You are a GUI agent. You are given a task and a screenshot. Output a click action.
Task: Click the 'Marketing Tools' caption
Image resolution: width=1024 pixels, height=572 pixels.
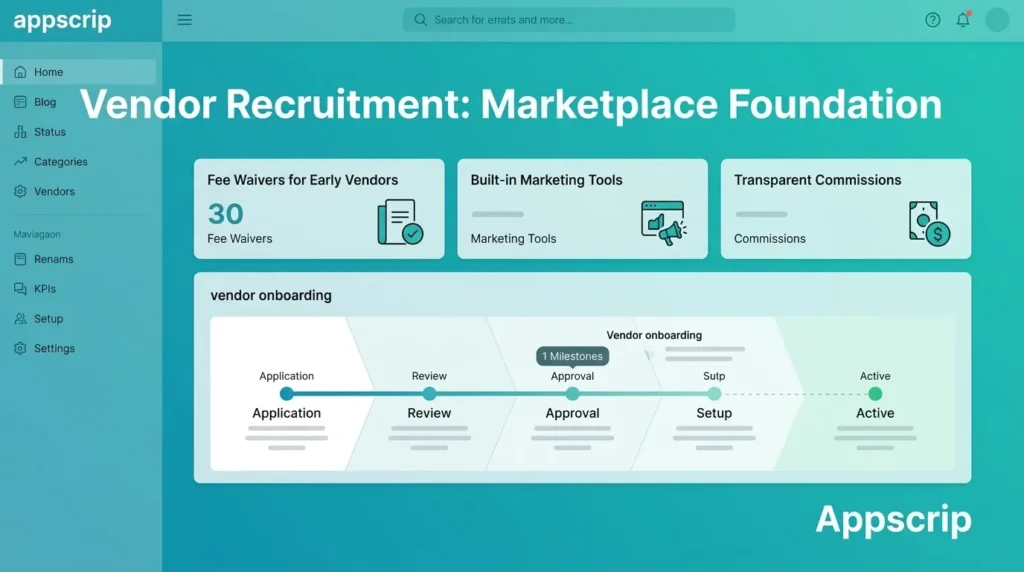pos(513,239)
